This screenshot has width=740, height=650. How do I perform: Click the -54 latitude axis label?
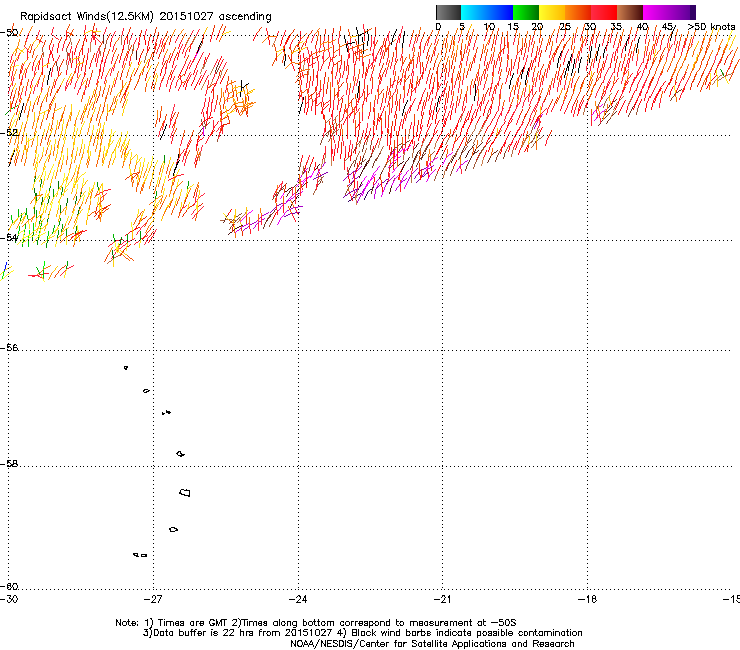[x=9, y=237]
